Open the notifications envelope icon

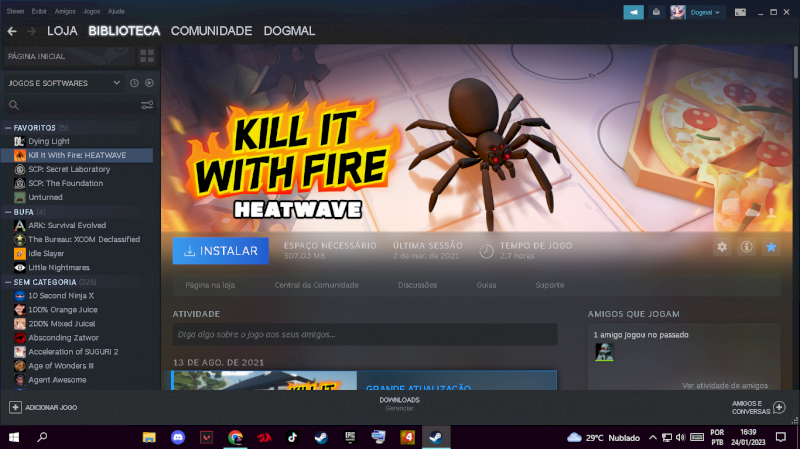[656, 12]
